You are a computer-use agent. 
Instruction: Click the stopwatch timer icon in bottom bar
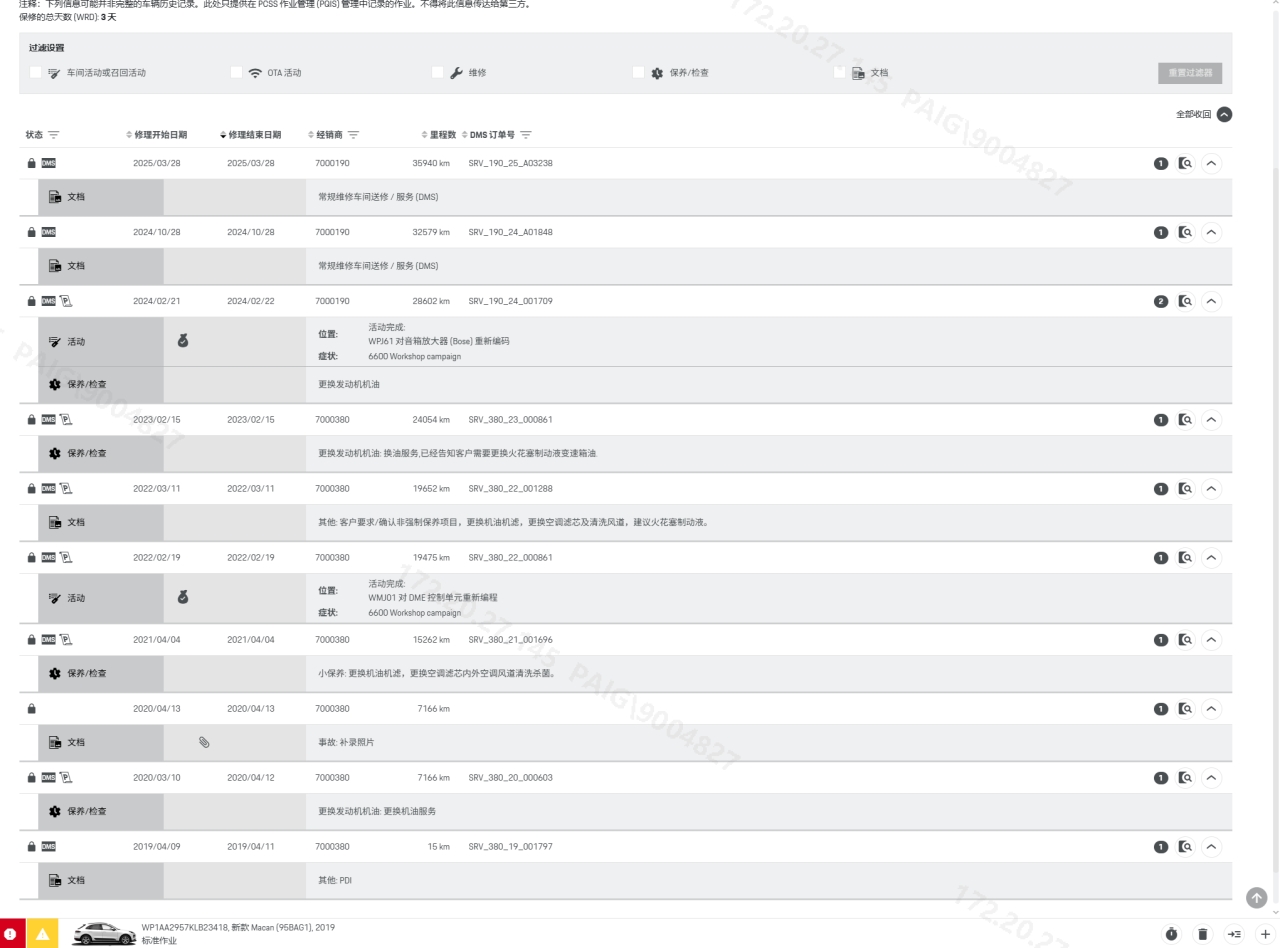click(1171, 933)
